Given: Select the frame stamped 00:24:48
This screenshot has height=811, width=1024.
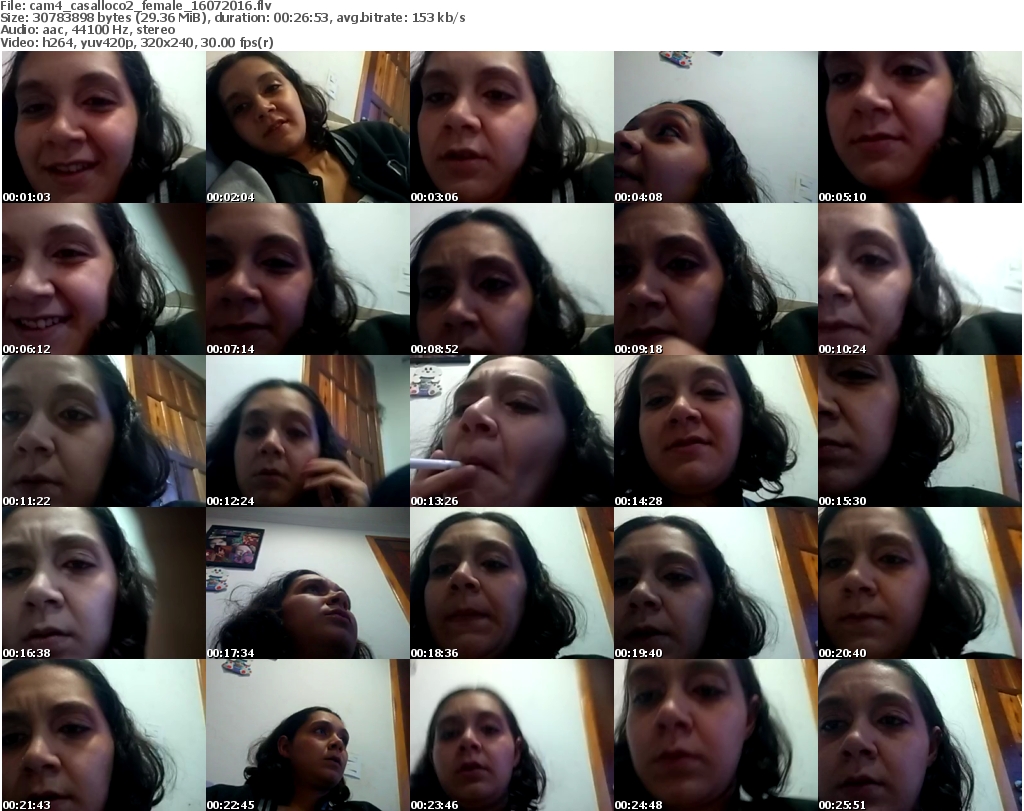Looking at the screenshot, I should click(x=715, y=735).
